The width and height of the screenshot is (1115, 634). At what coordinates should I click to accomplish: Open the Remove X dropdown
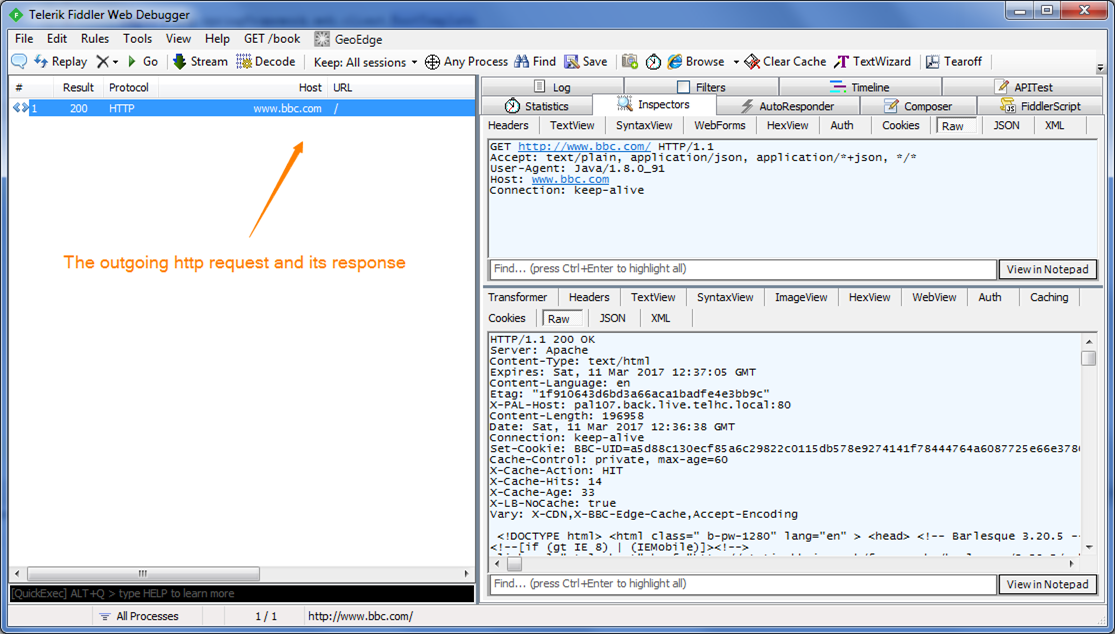pos(107,62)
